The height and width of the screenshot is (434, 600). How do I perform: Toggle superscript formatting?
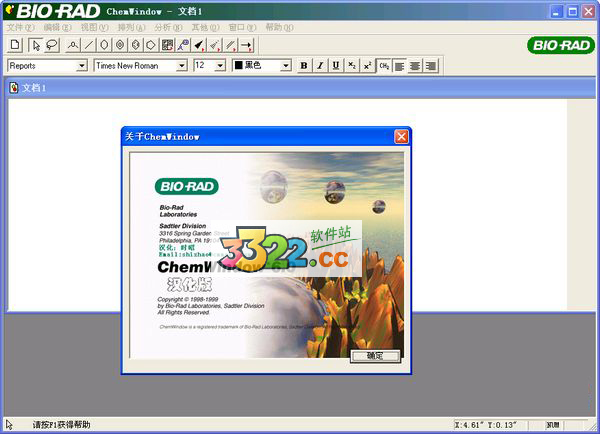click(x=367, y=66)
